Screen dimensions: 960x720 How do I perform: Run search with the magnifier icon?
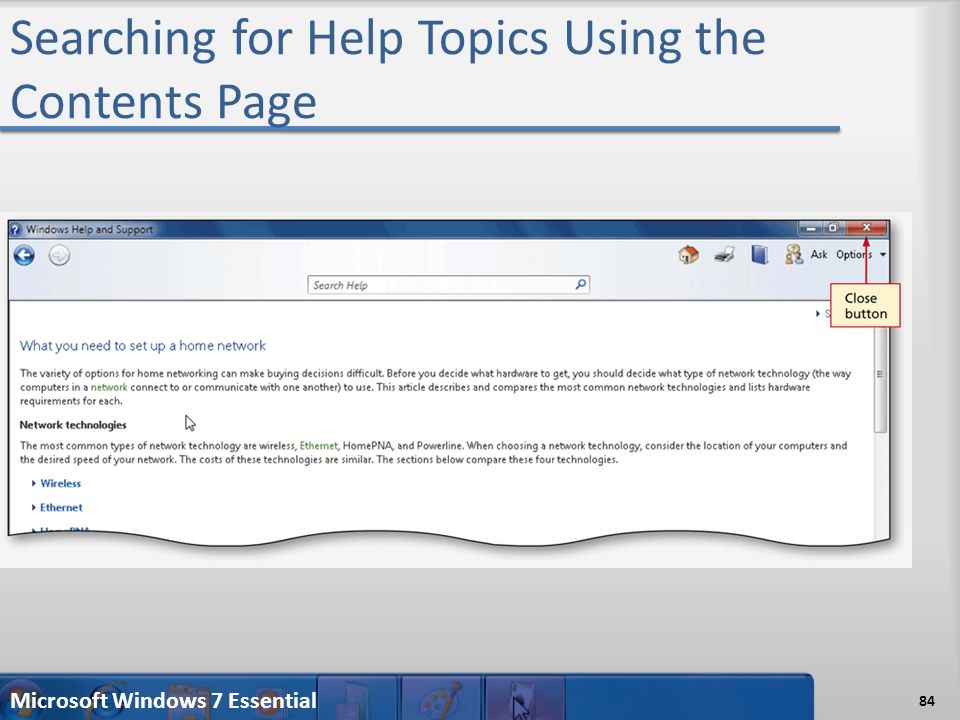pyautogui.click(x=580, y=284)
